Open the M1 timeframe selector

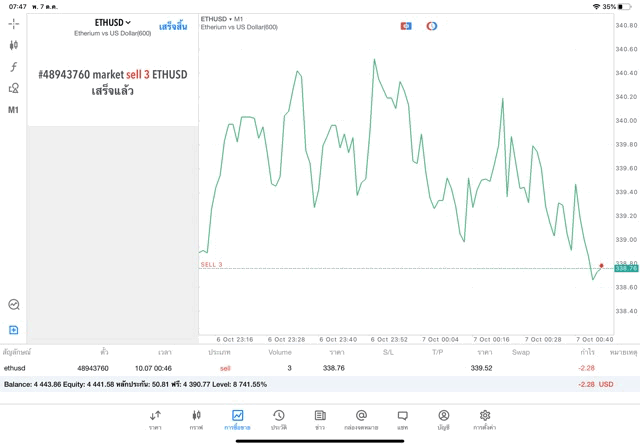pyautogui.click(x=14, y=110)
